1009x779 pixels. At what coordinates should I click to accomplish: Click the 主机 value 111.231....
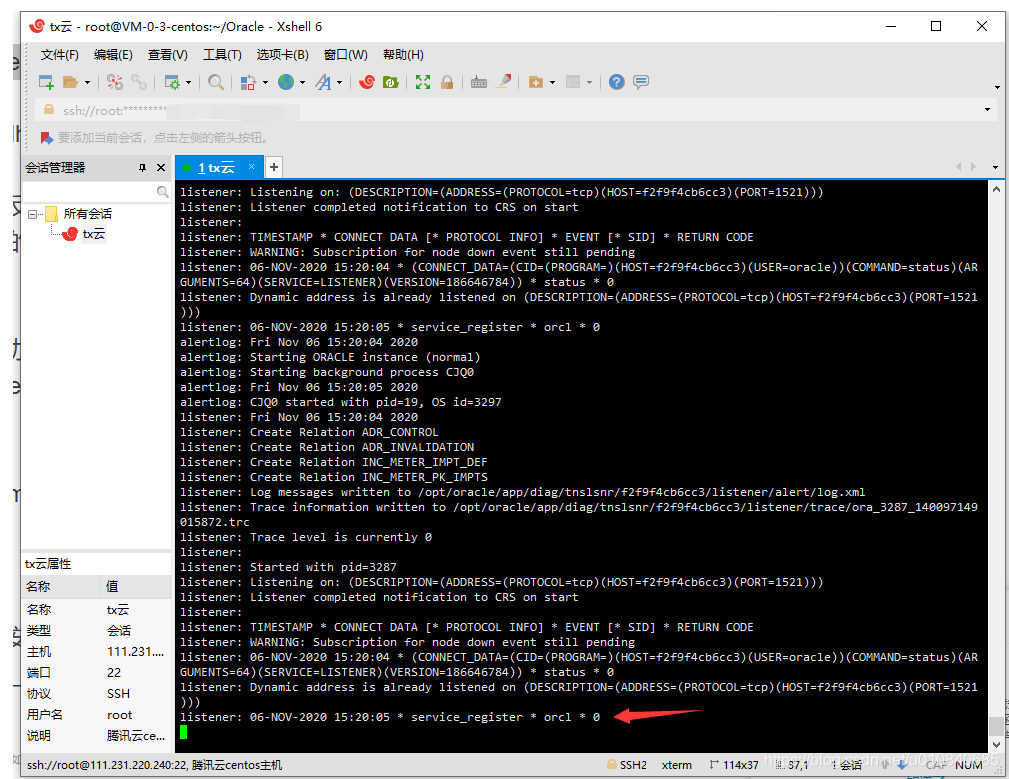point(135,652)
